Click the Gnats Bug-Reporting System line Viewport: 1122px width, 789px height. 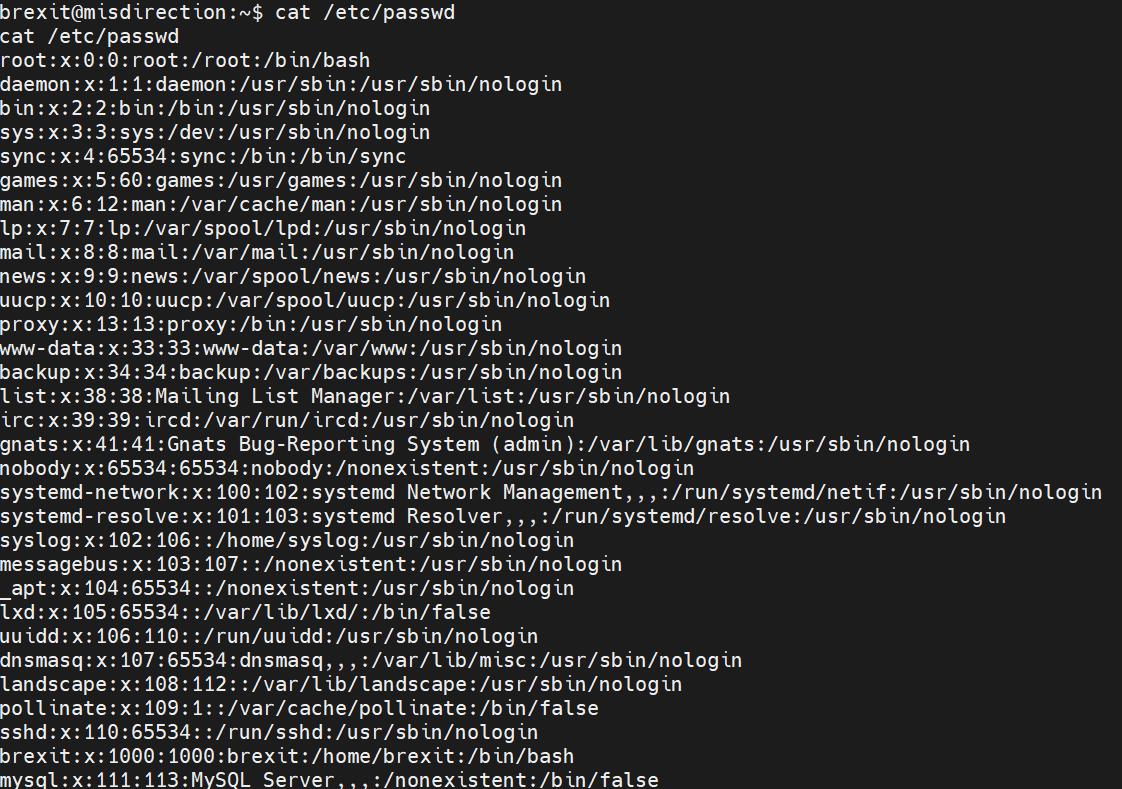point(485,444)
